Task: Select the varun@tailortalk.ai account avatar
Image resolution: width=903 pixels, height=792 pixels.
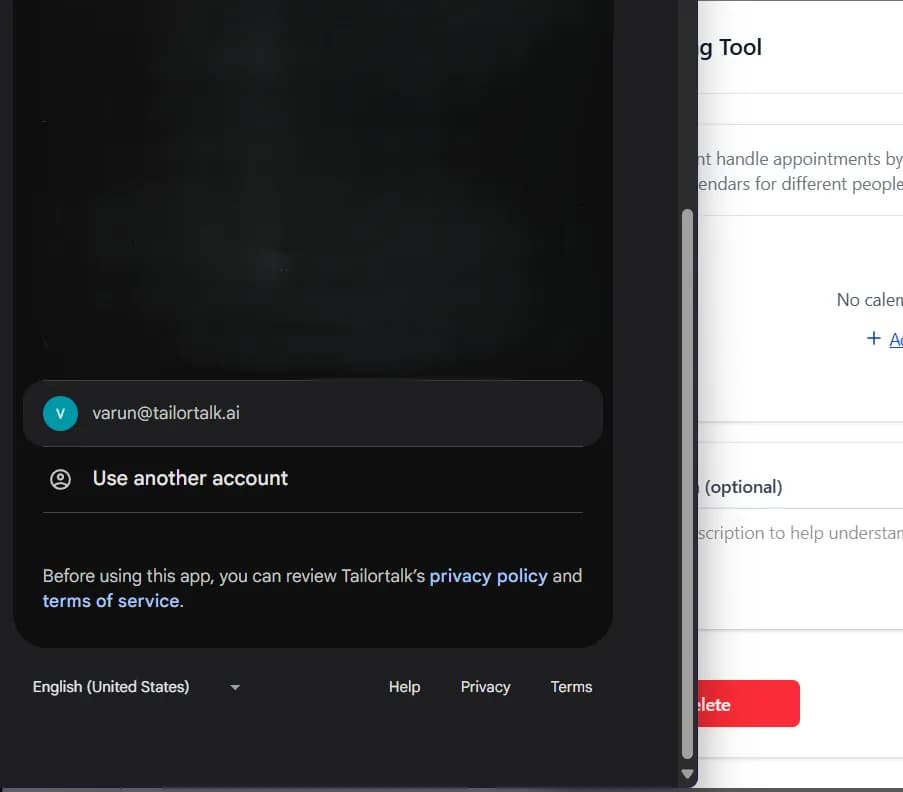Action: (x=60, y=412)
